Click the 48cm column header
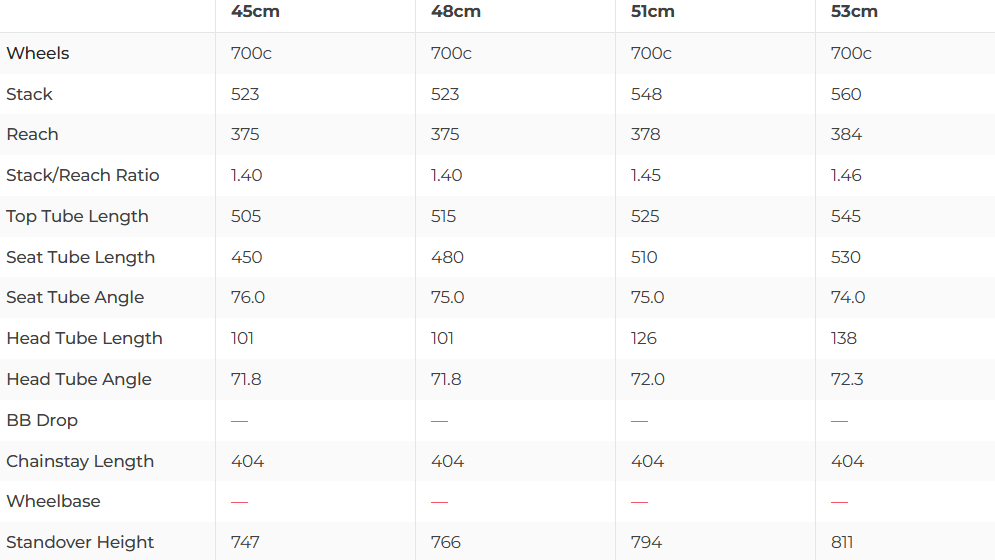This screenshot has height=560, width=995. click(455, 12)
